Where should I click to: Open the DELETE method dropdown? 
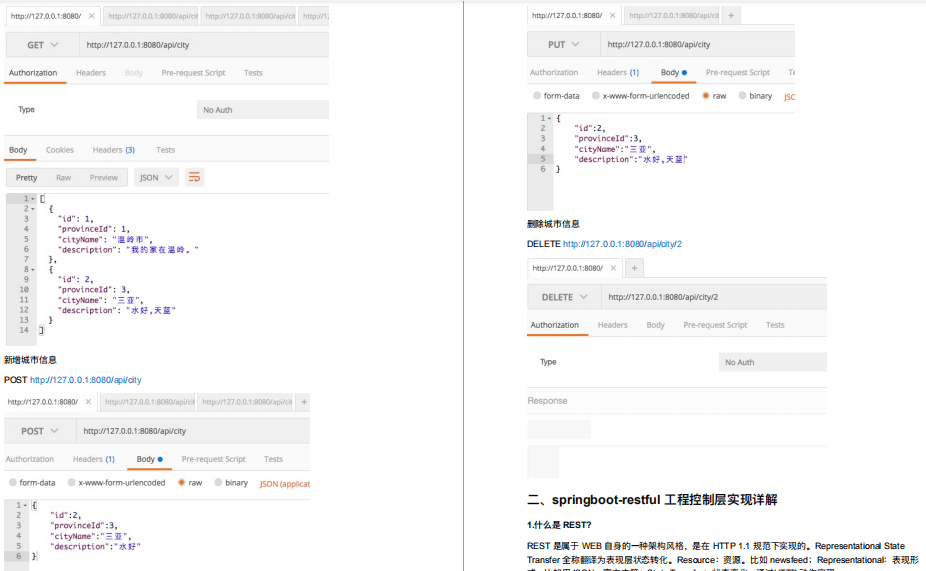(564, 297)
